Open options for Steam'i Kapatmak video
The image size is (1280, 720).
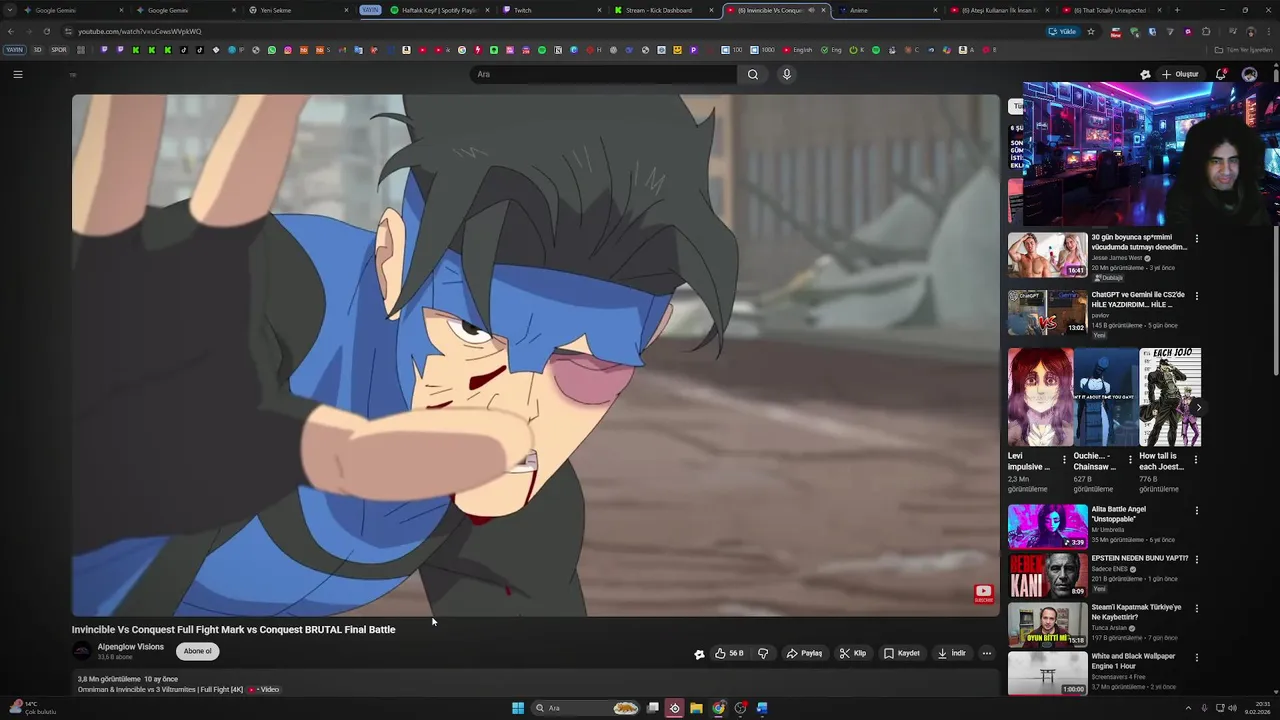(1196, 608)
